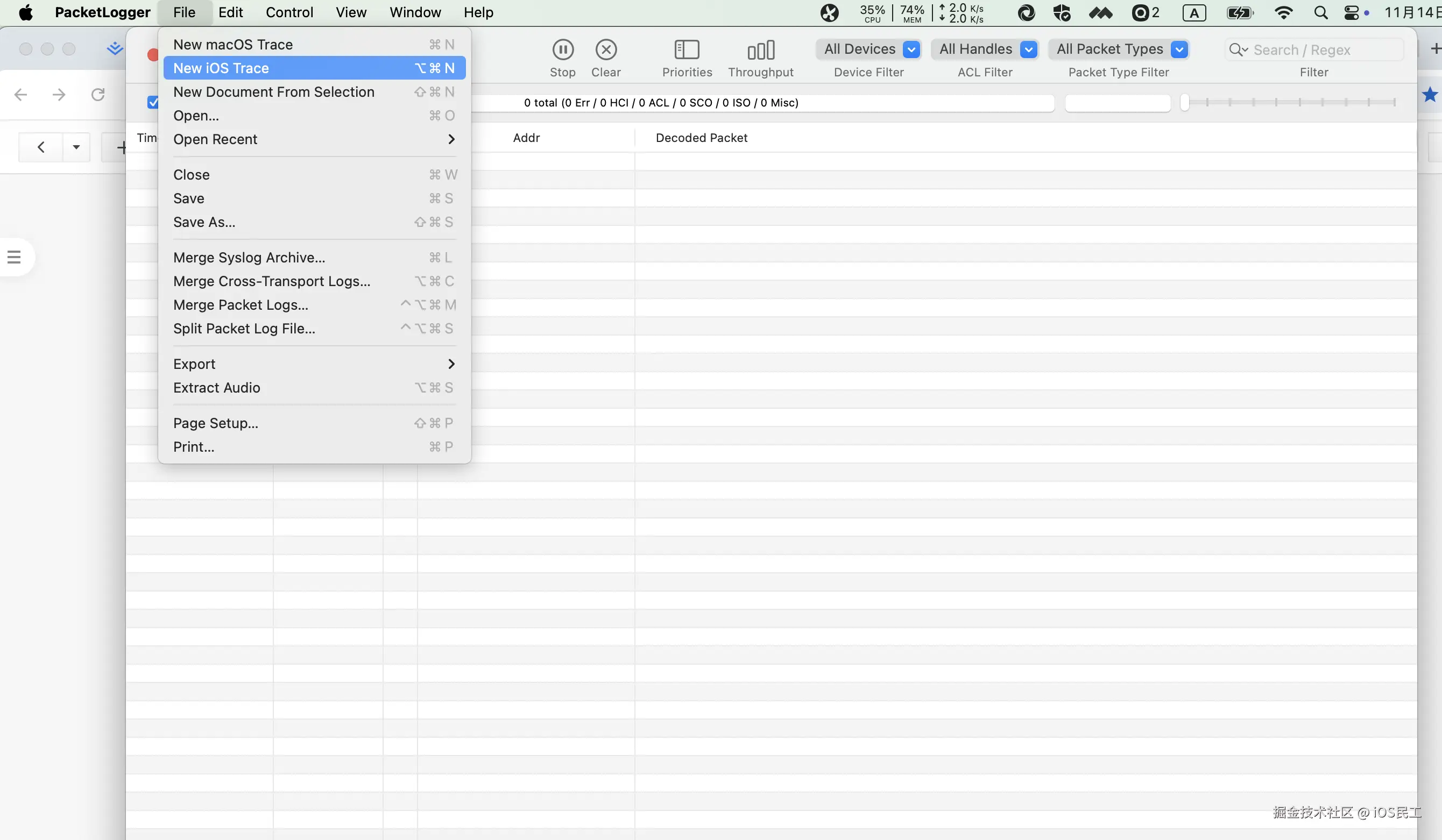Viewport: 1442px width, 840px height.
Task: Open the hamburger sidebar icon
Action: [x=15, y=257]
